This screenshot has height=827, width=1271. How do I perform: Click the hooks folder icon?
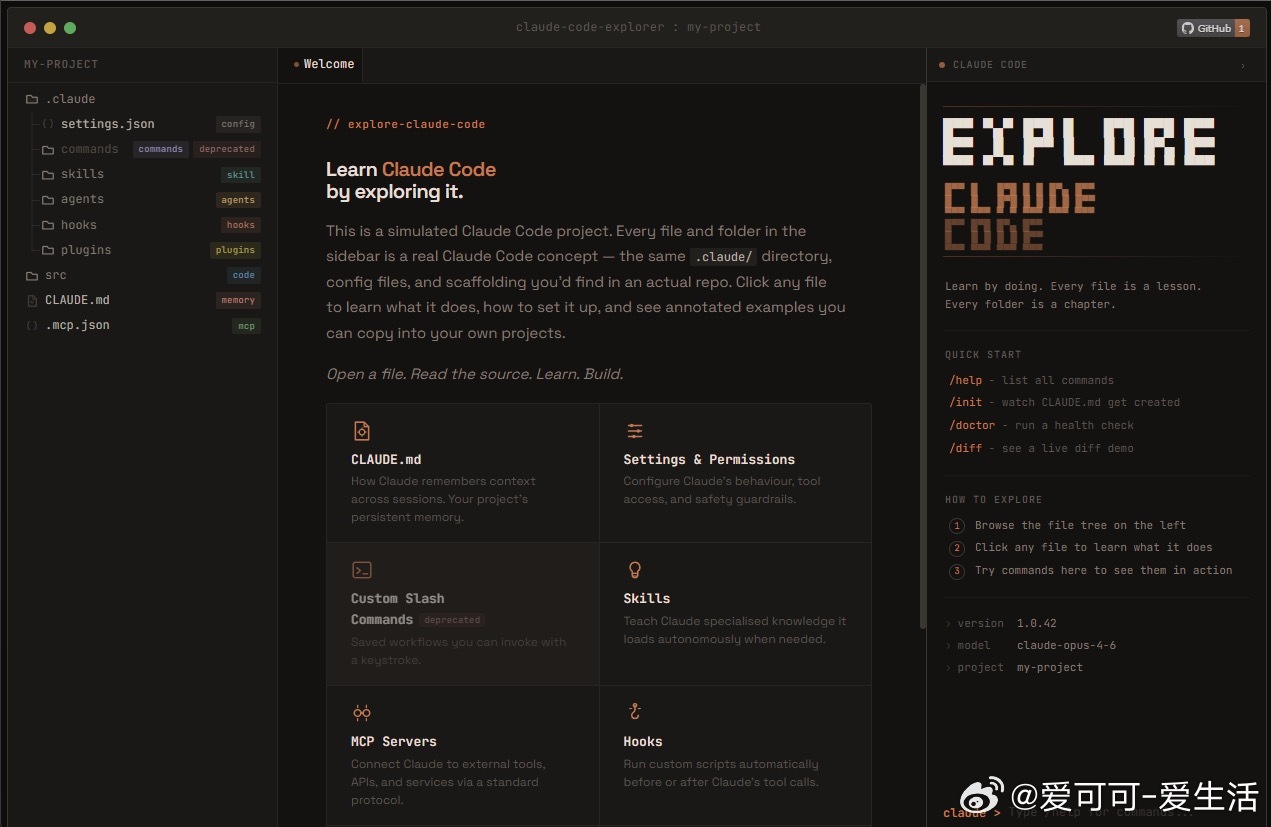(x=48, y=225)
